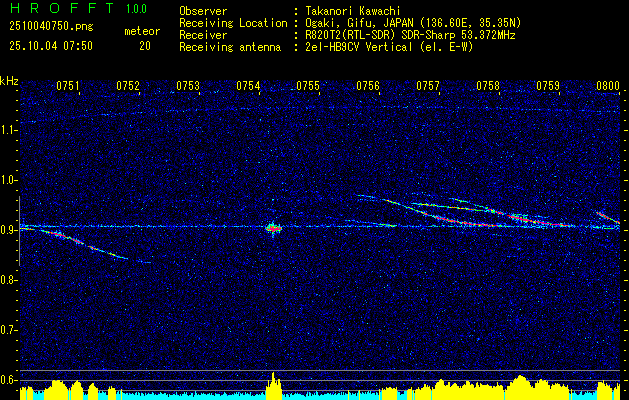The width and height of the screenshot is (629, 400).
Task: Click the 0751 time marker
Action: pos(68,86)
